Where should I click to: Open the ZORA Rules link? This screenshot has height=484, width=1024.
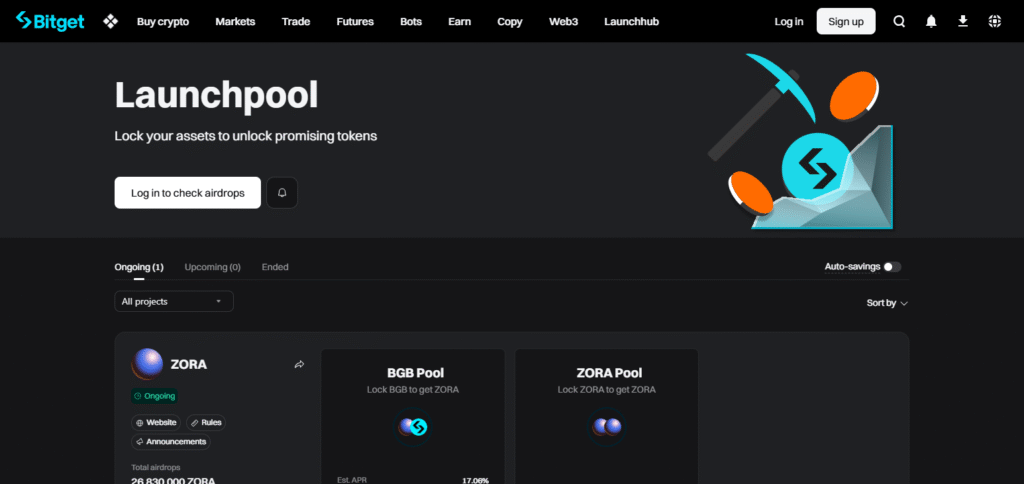[206, 423]
